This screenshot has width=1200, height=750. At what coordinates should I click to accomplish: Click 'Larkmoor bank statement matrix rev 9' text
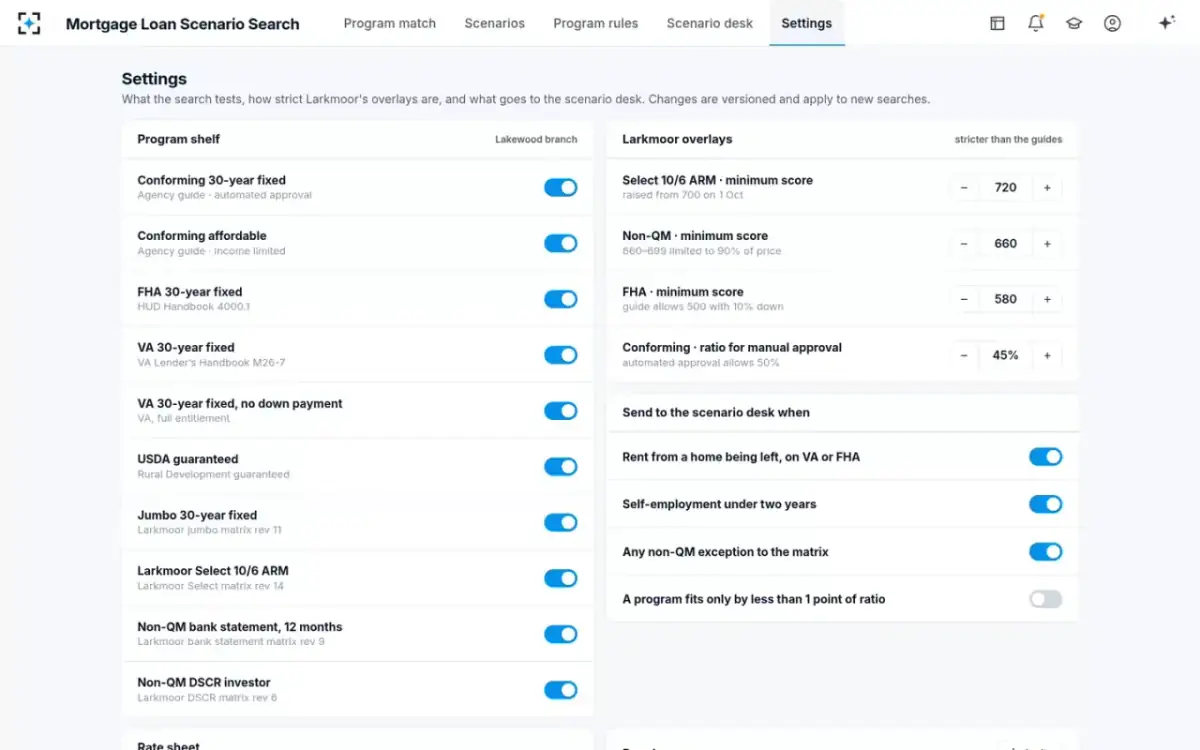231,642
